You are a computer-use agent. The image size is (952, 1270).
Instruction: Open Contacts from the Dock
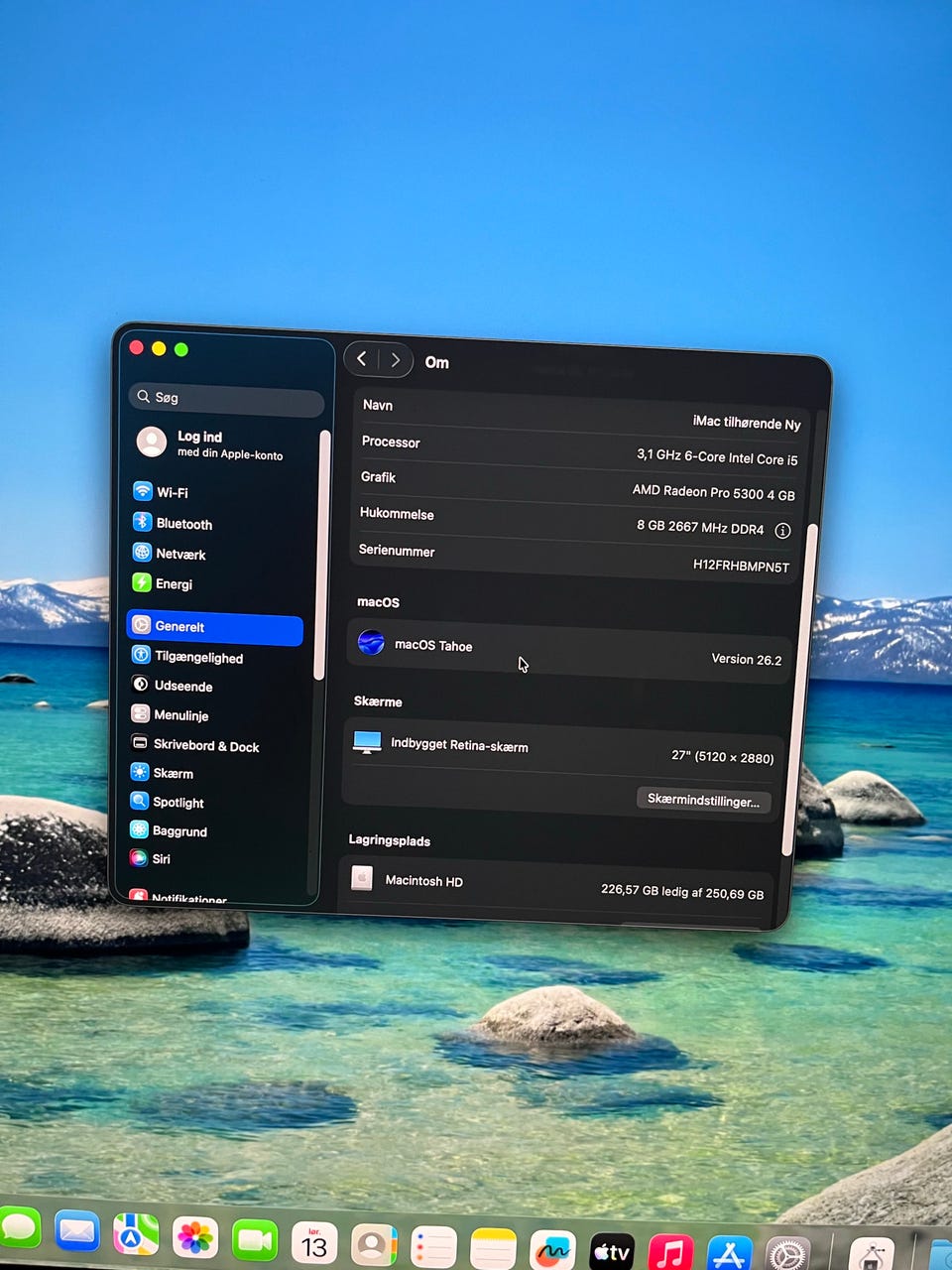coord(374,1246)
